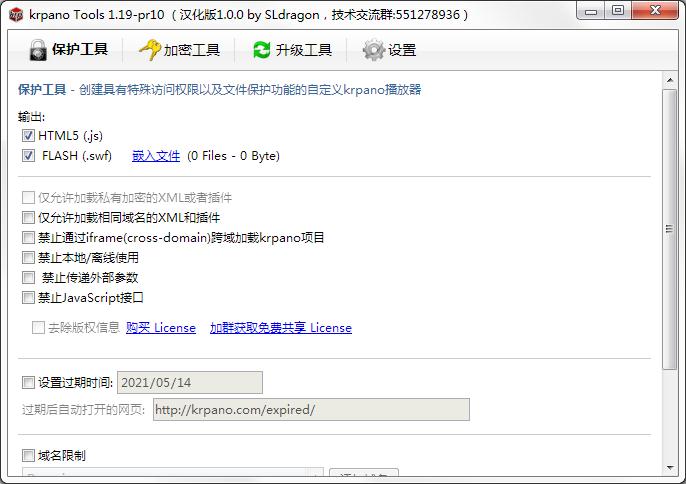Image resolution: width=686 pixels, height=484 pixels.
Task: Click the vertical scrollbar thumb
Action: [670, 229]
